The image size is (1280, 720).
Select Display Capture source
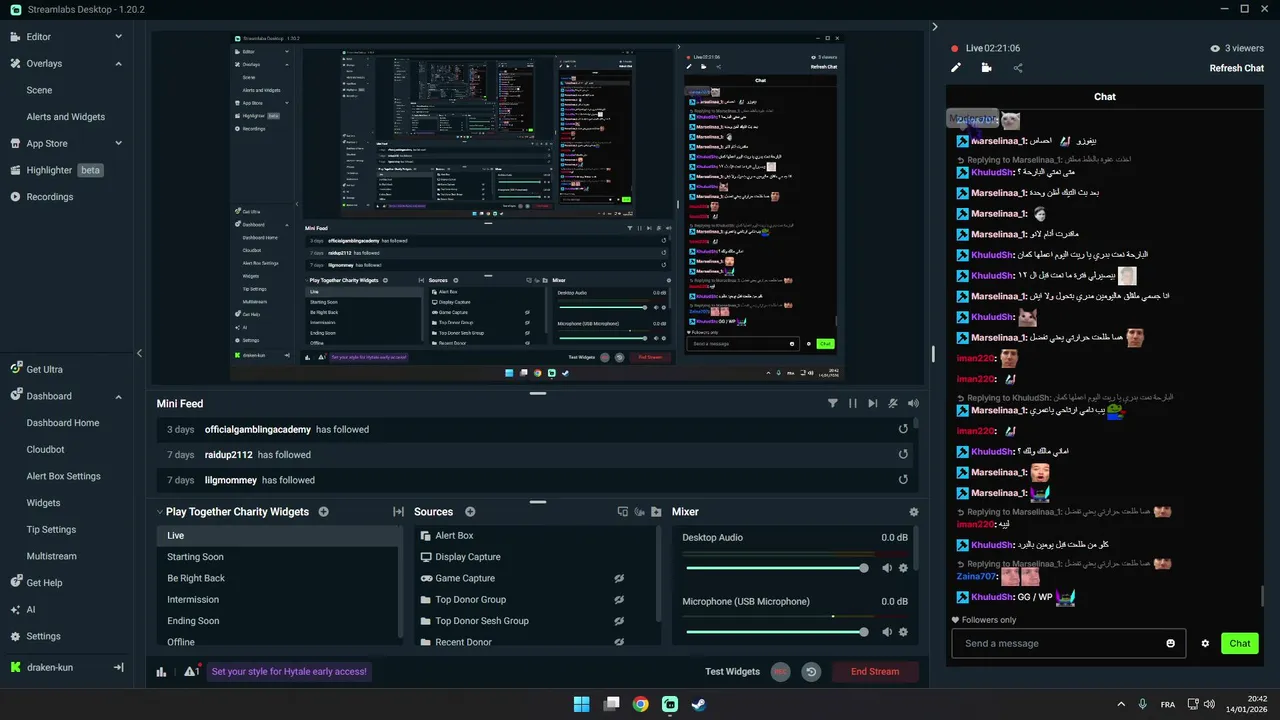pyautogui.click(x=536, y=557)
